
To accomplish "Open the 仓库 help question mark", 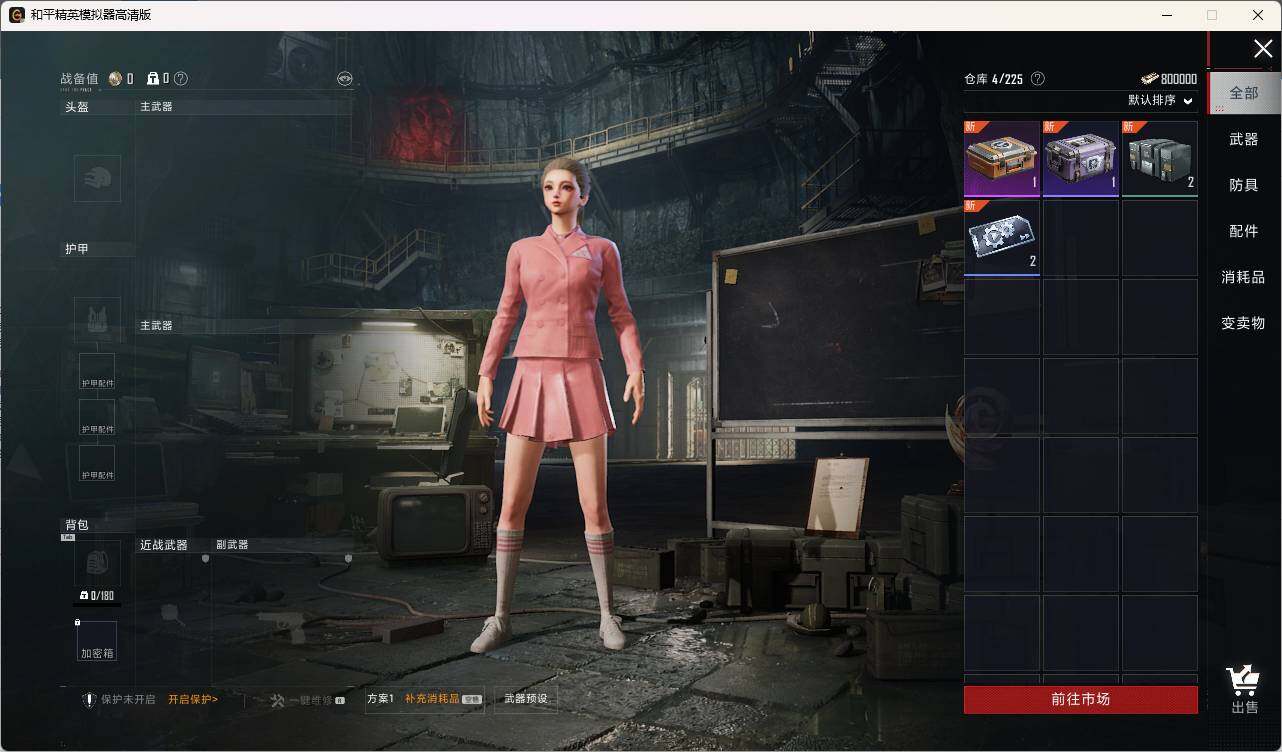I will pos(1038,78).
